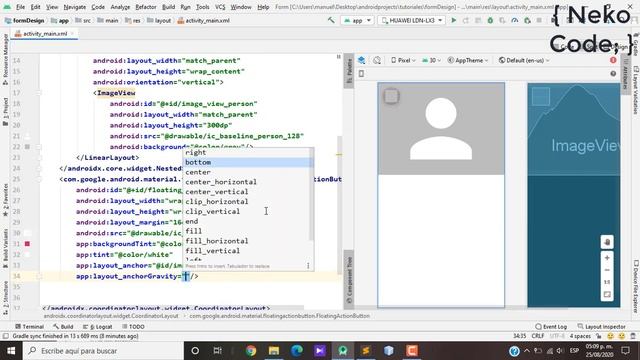Click the Windows Start button
The width and height of the screenshot is (640, 360).
[x=11, y=351]
